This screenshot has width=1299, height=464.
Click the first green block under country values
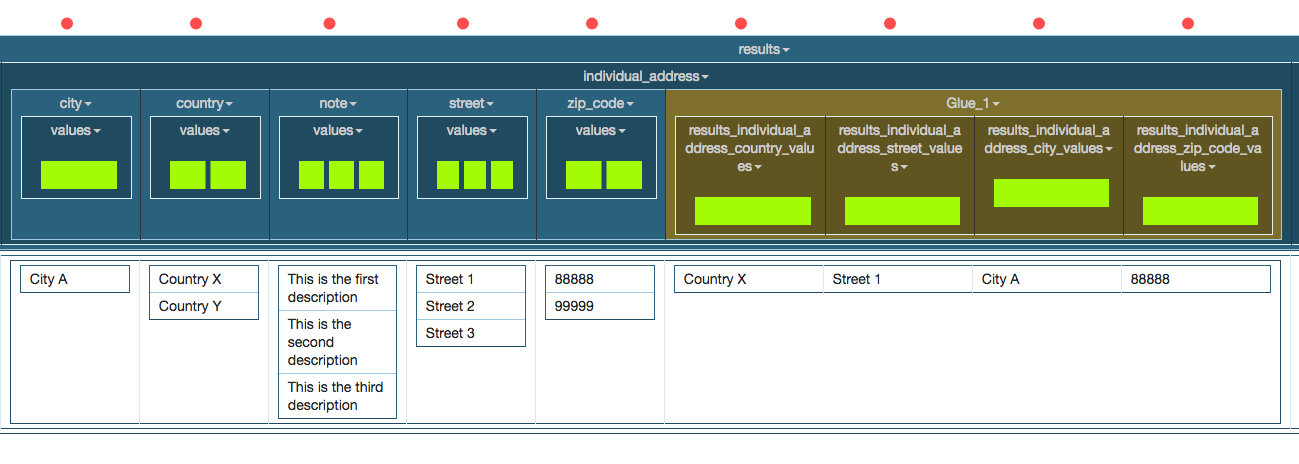(x=187, y=175)
